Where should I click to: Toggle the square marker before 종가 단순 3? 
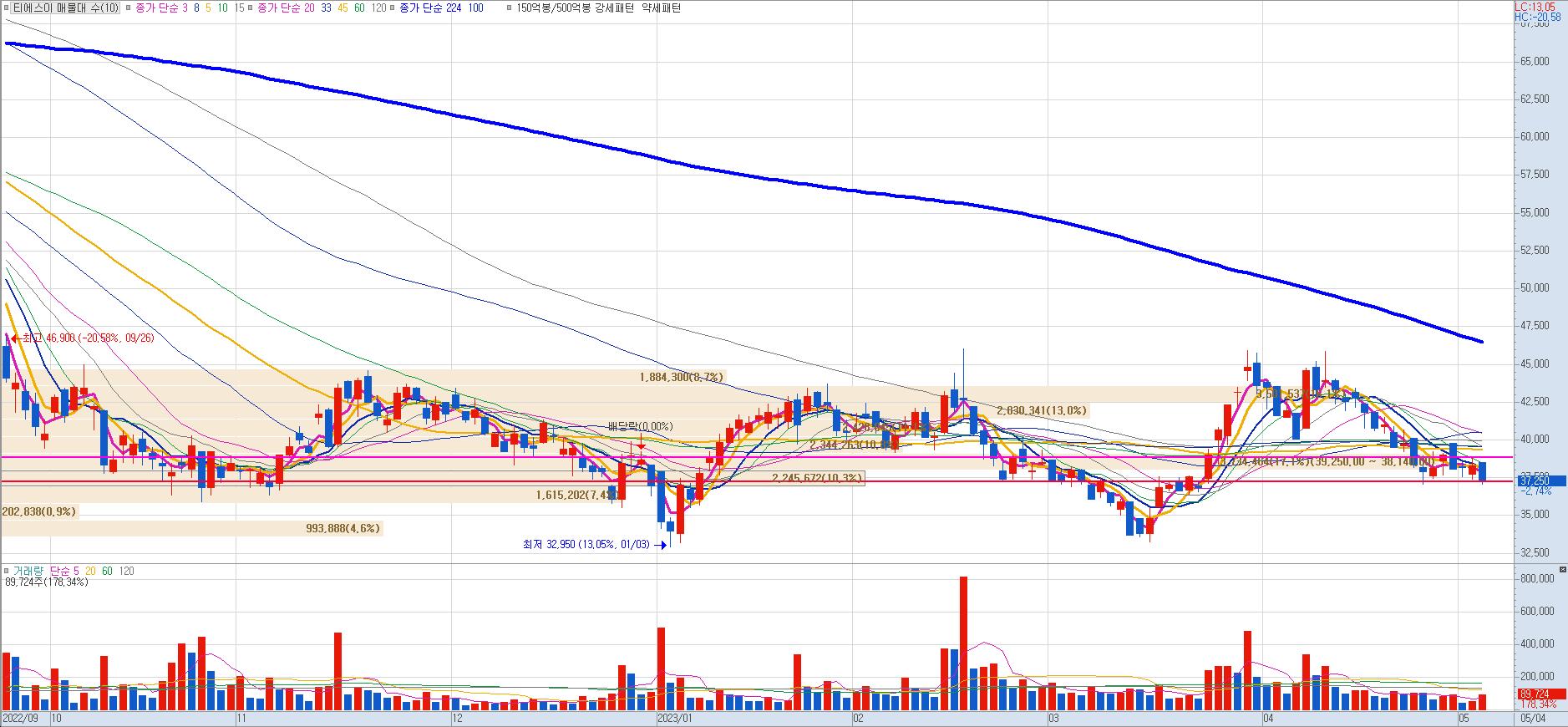point(128,8)
